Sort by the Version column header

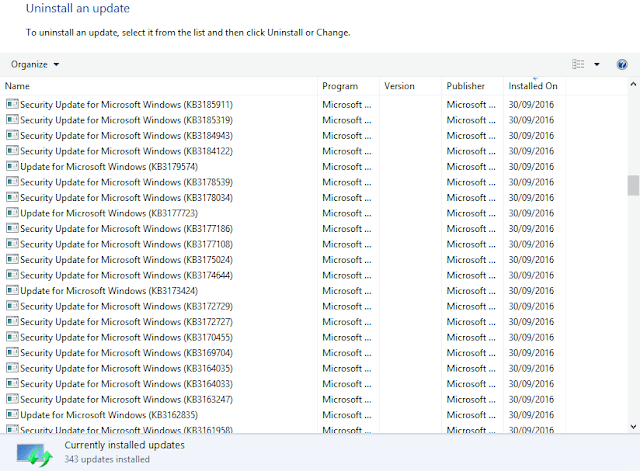411,86
